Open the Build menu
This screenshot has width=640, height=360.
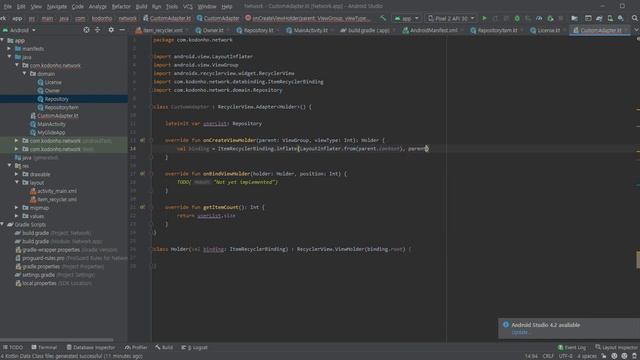pyautogui.click(x=141, y=7)
